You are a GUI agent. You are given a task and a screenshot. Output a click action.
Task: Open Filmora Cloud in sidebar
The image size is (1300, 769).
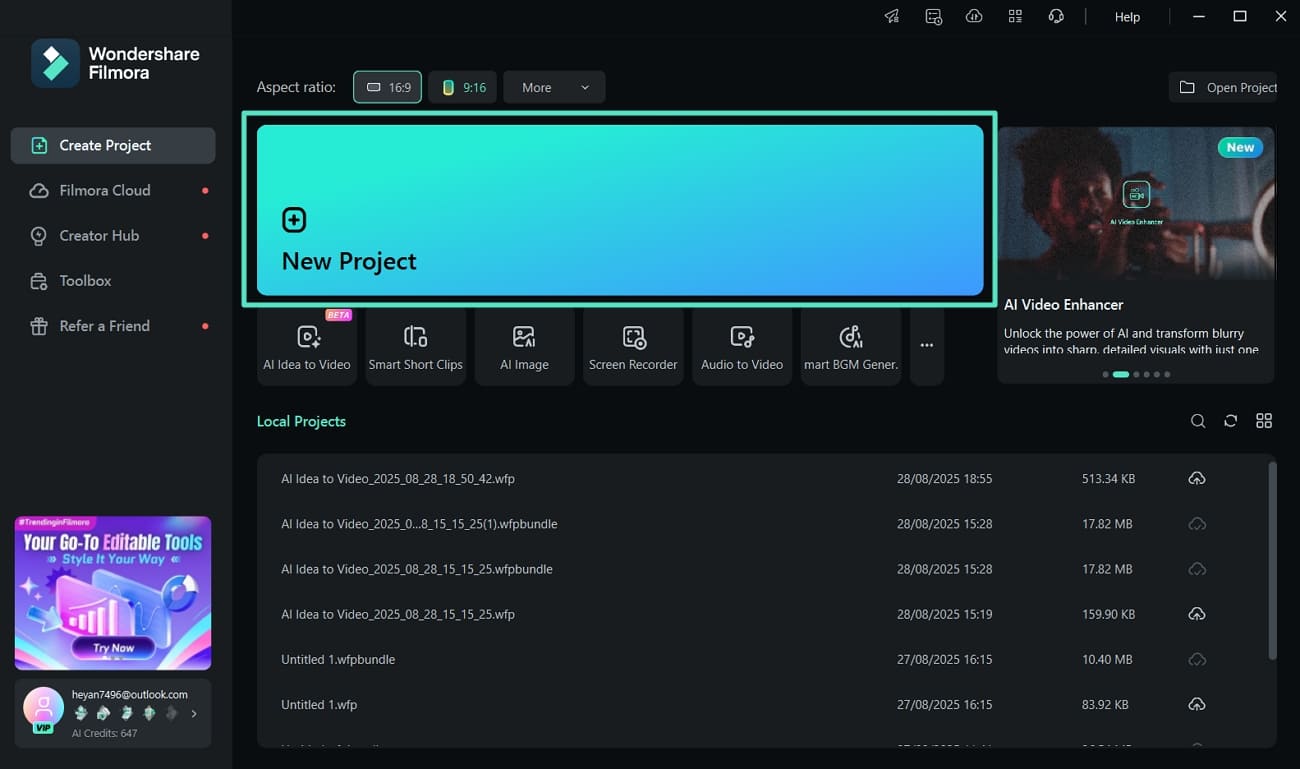click(113, 190)
